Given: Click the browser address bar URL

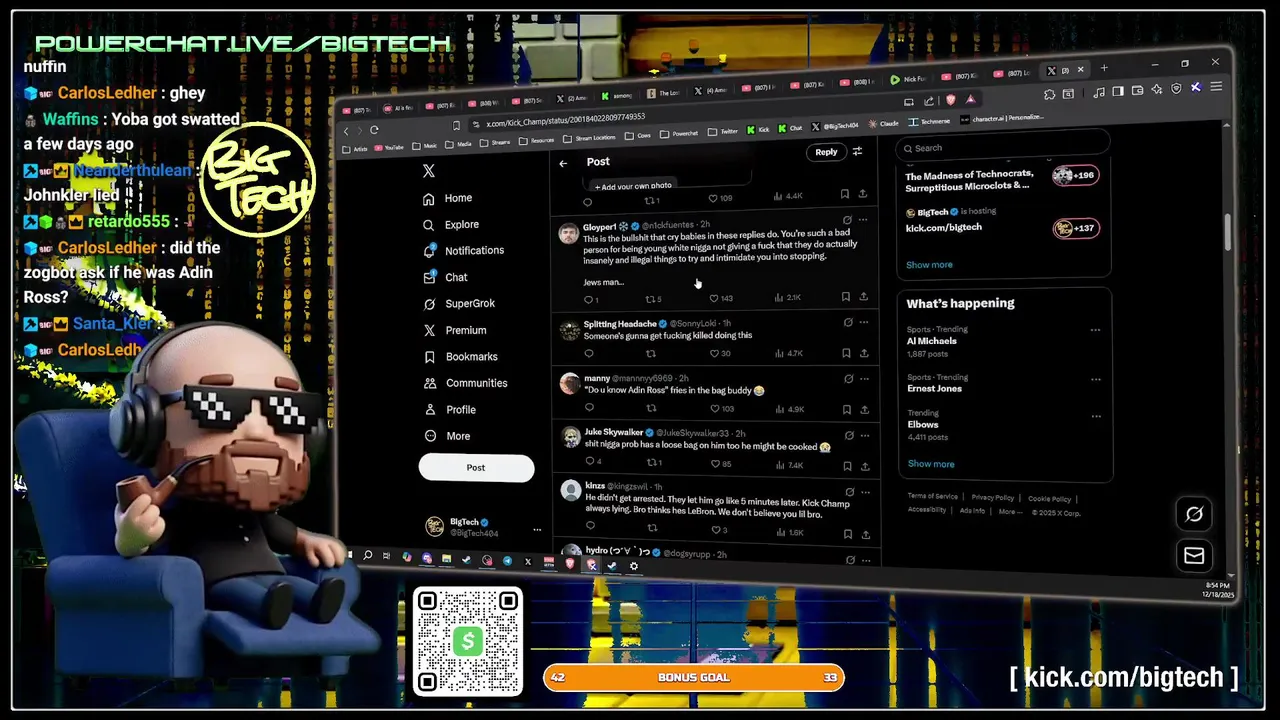Looking at the screenshot, I should [565, 120].
